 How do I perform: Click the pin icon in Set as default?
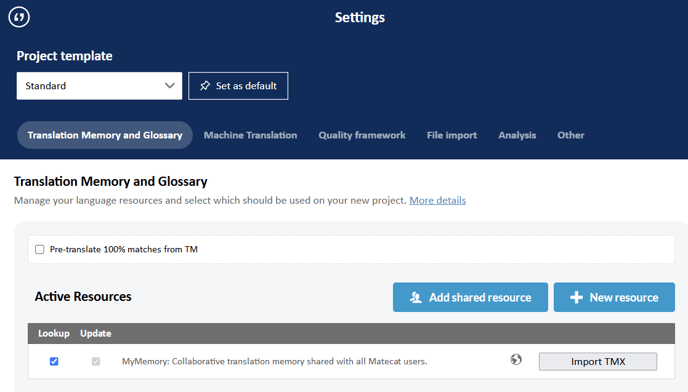[x=205, y=86]
